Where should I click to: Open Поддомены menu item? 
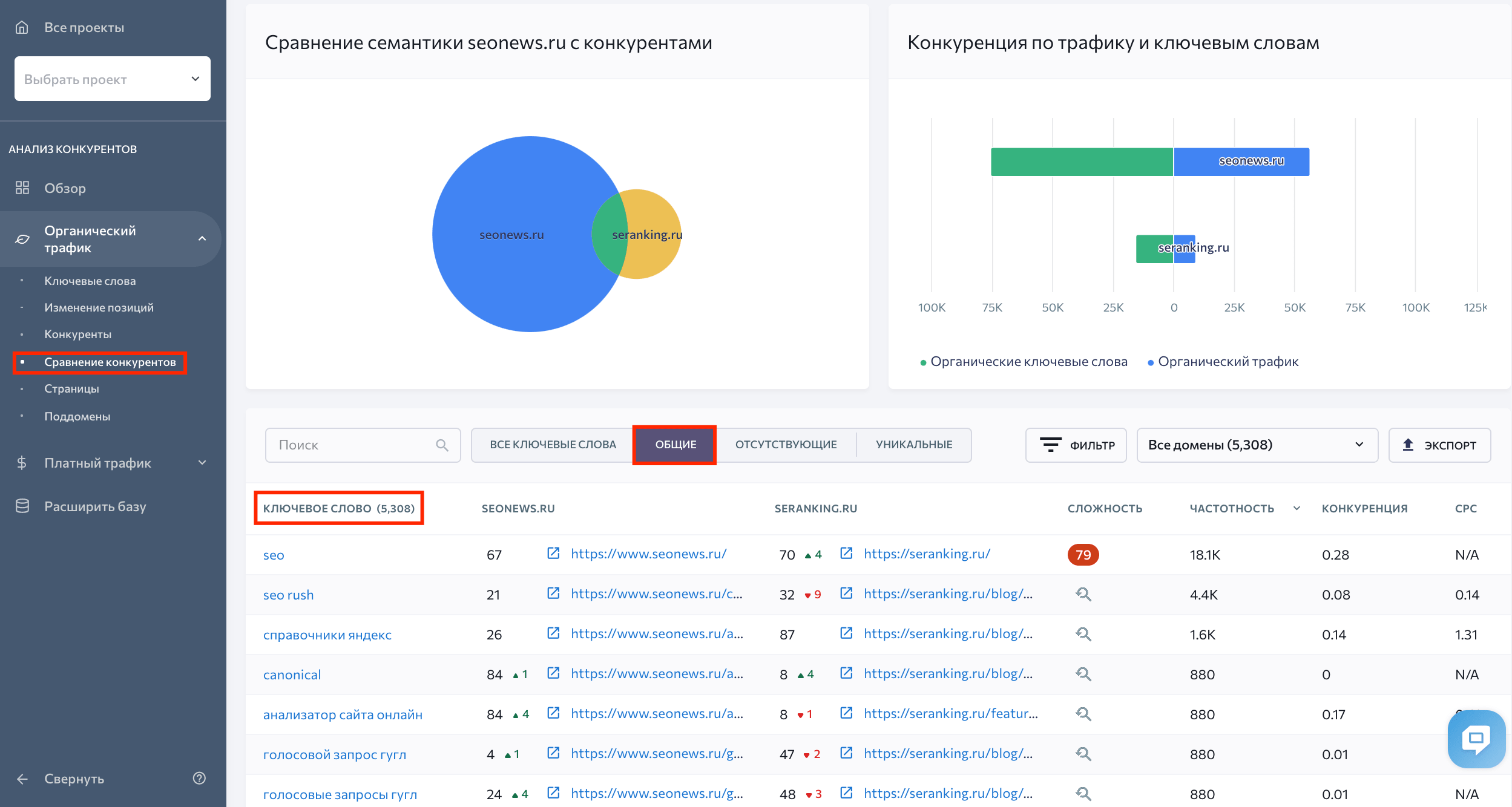pos(77,416)
